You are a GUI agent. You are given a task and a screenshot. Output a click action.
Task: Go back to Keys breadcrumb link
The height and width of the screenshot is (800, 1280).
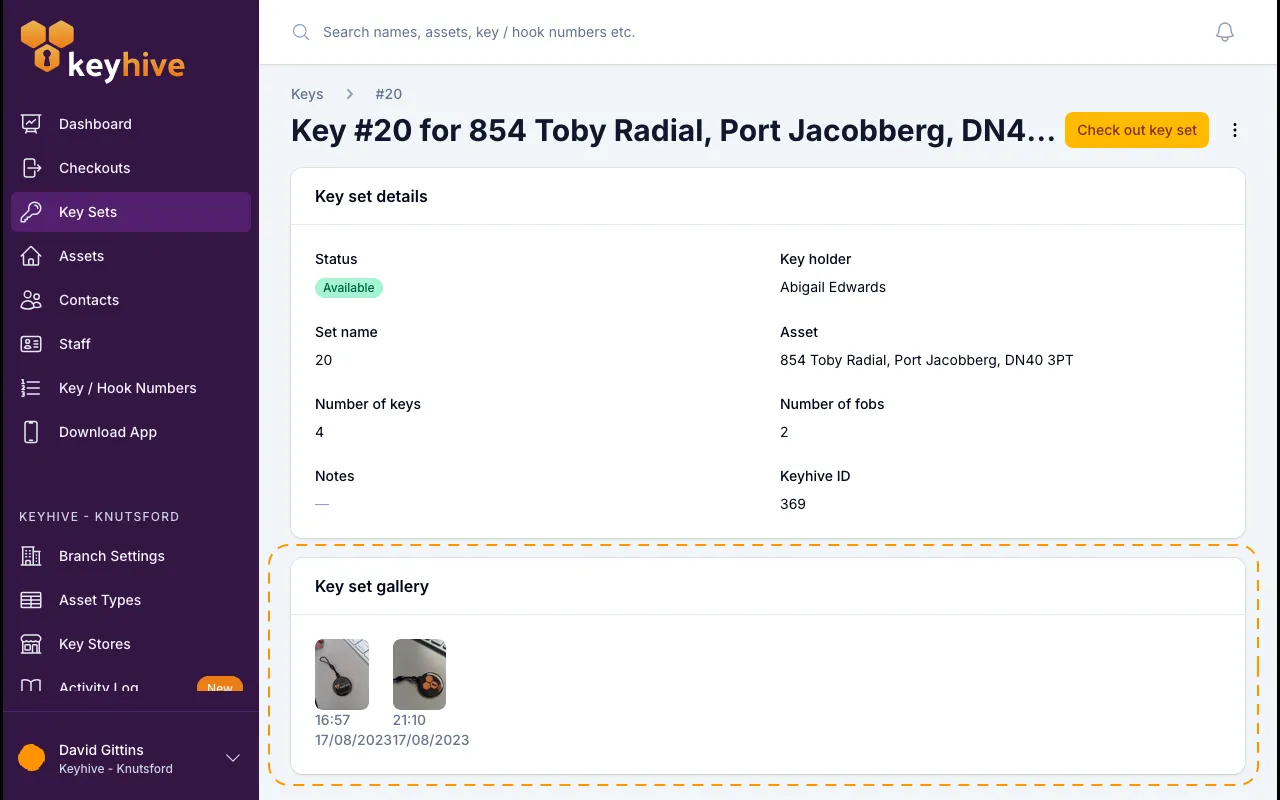tap(307, 94)
